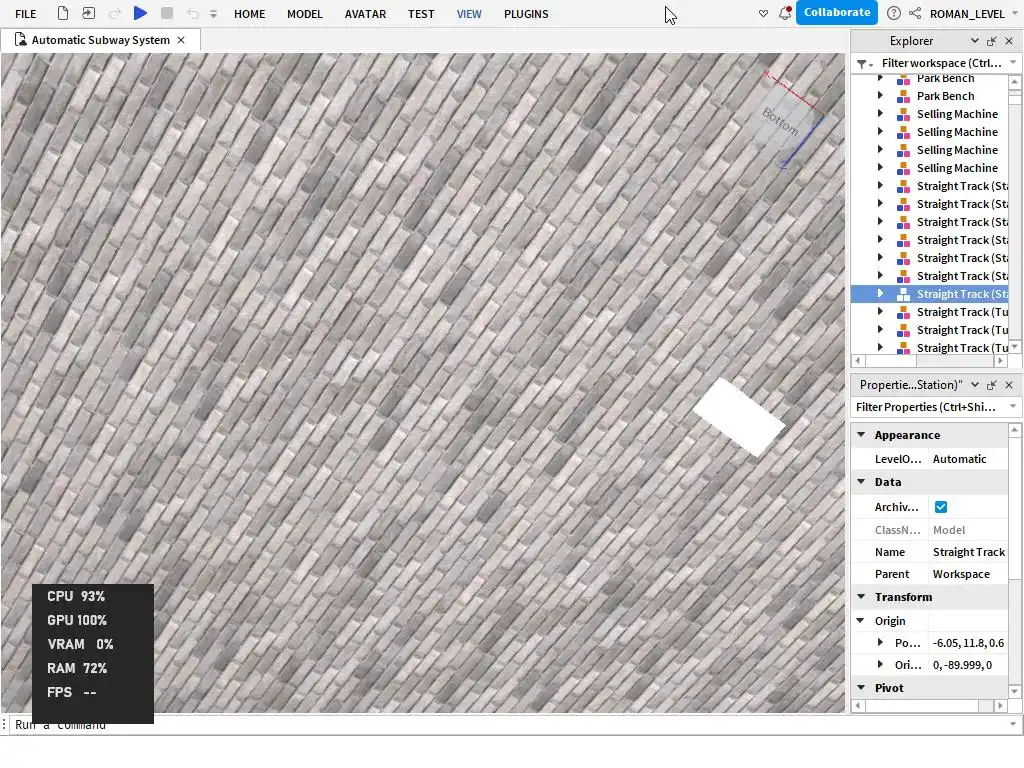Collapse the Data section
This screenshot has height=768, width=1024.
861,481
